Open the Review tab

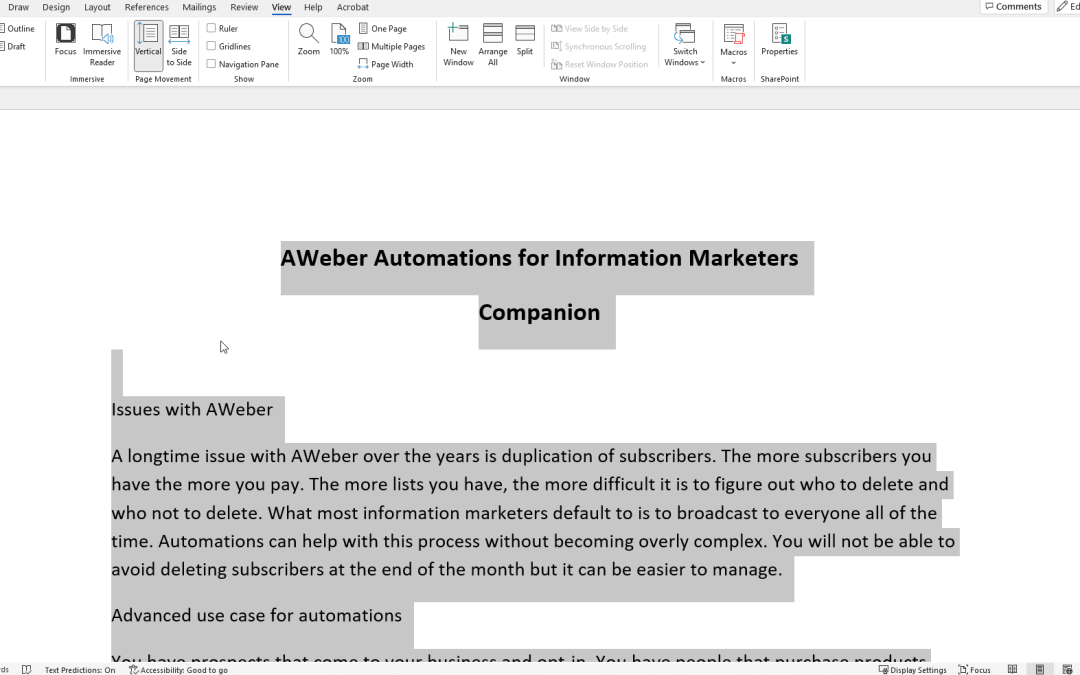tap(244, 7)
